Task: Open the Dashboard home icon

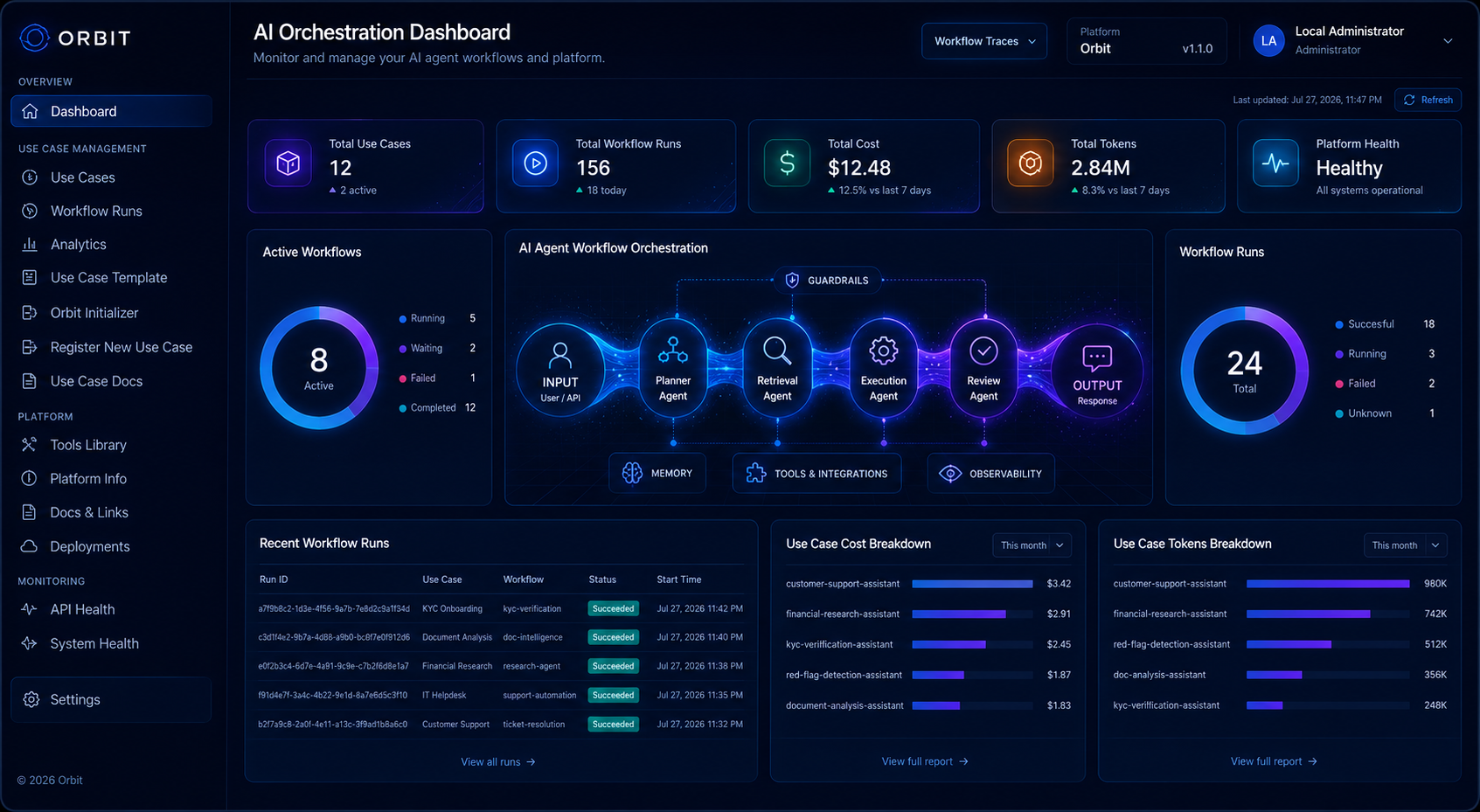Action: (30, 111)
